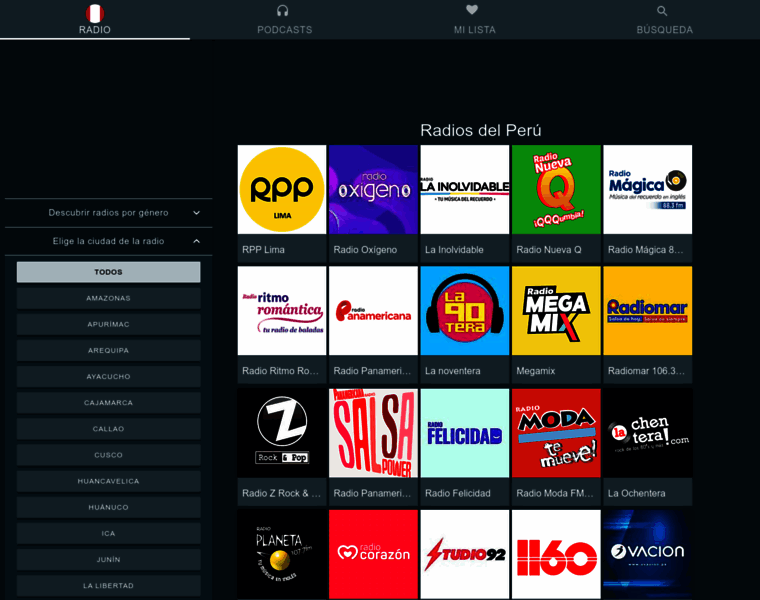Open La Ochentera station logo
The height and width of the screenshot is (600, 760).
coord(648,433)
